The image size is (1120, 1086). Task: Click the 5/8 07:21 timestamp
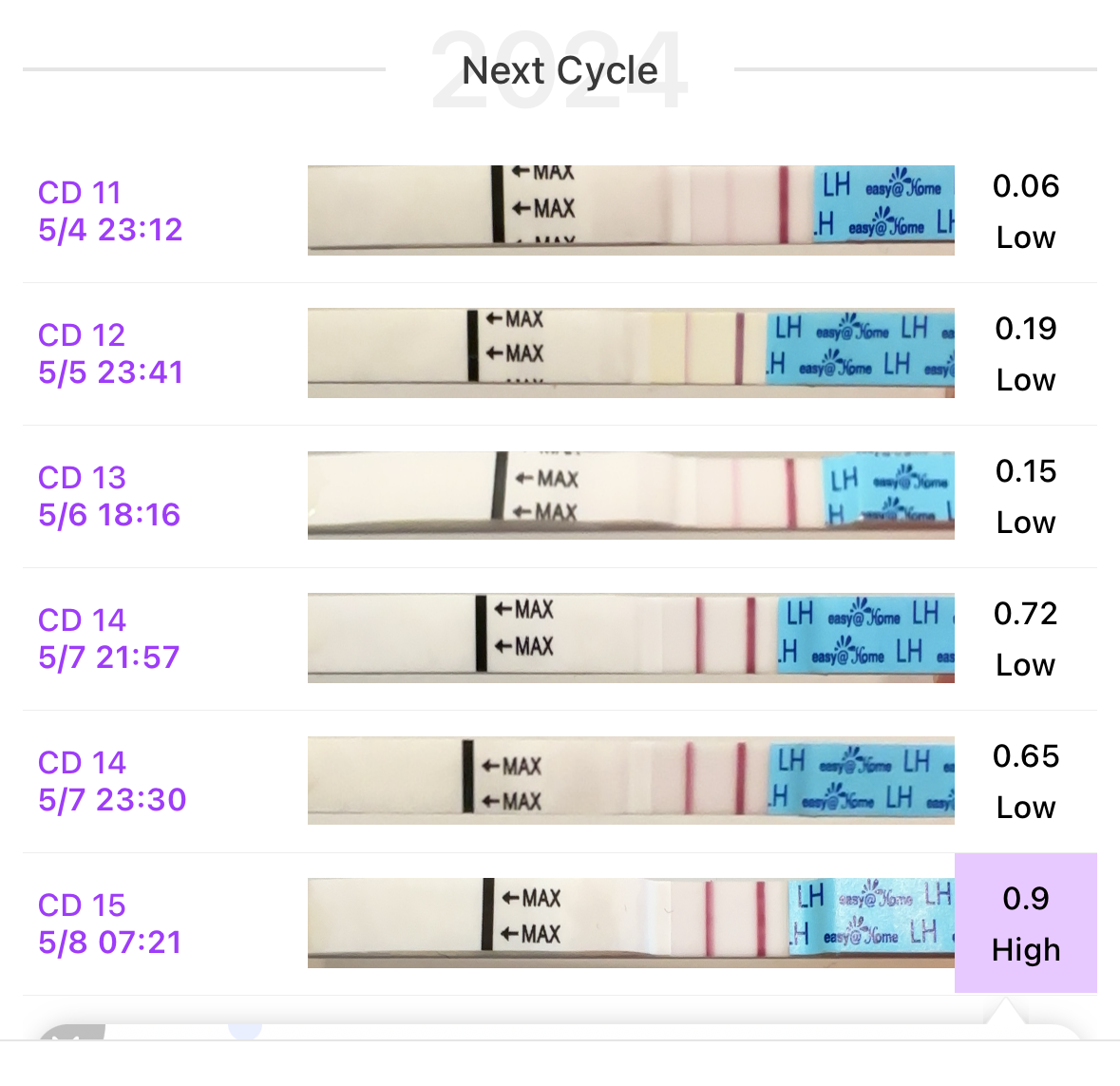(110, 943)
